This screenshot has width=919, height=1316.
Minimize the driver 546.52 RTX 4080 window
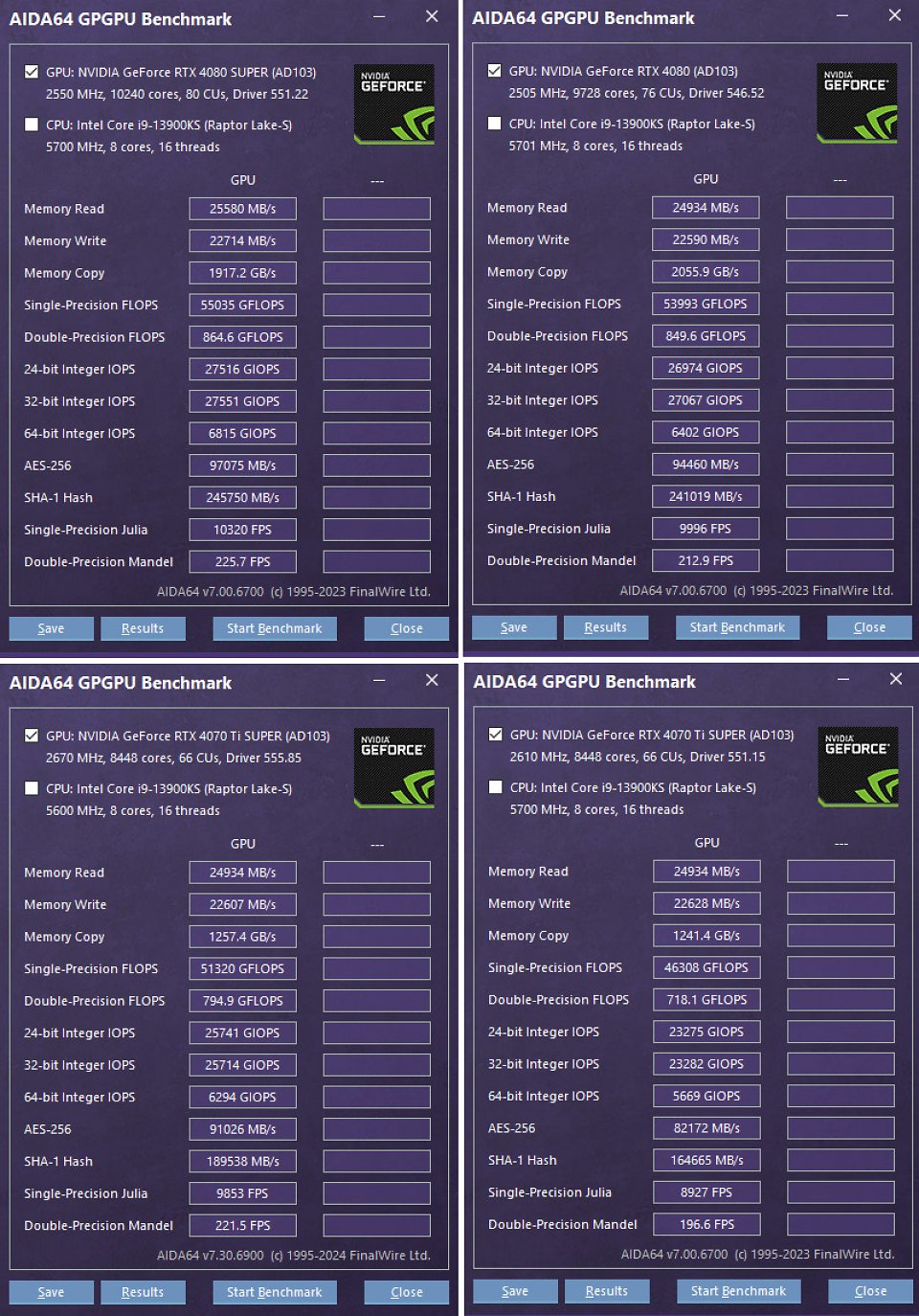842,16
